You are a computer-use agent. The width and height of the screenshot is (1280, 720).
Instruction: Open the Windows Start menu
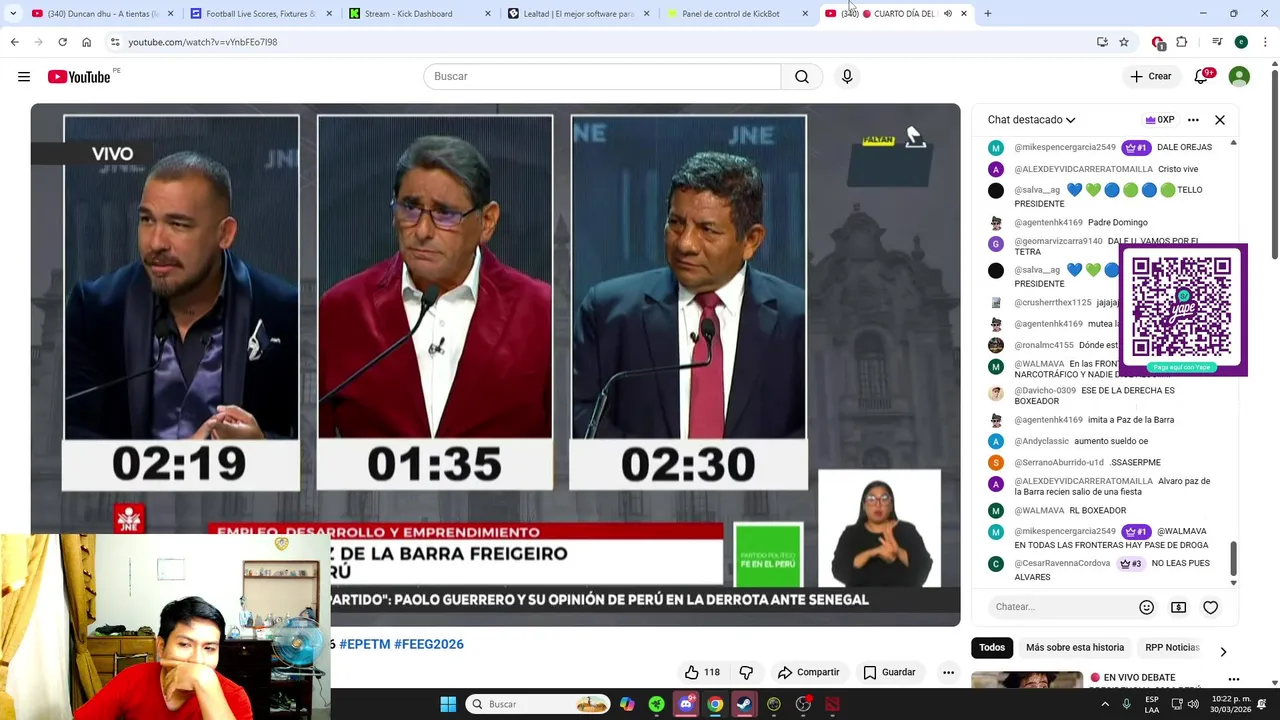[x=448, y=704]
